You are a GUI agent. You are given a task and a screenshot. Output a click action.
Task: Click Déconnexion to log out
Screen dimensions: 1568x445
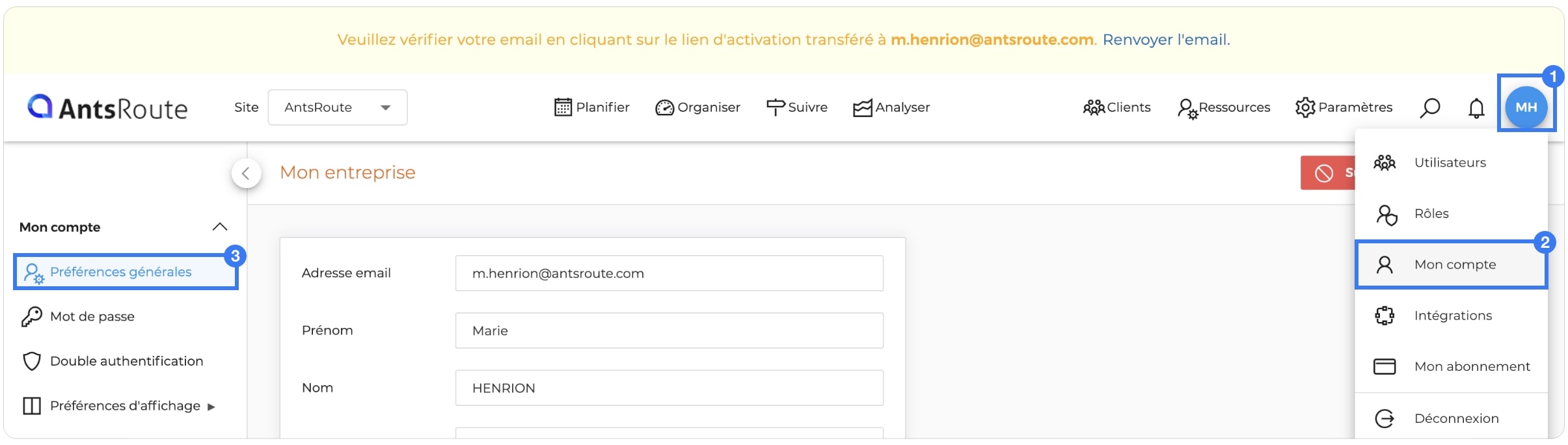click(x=1451, y=418)
